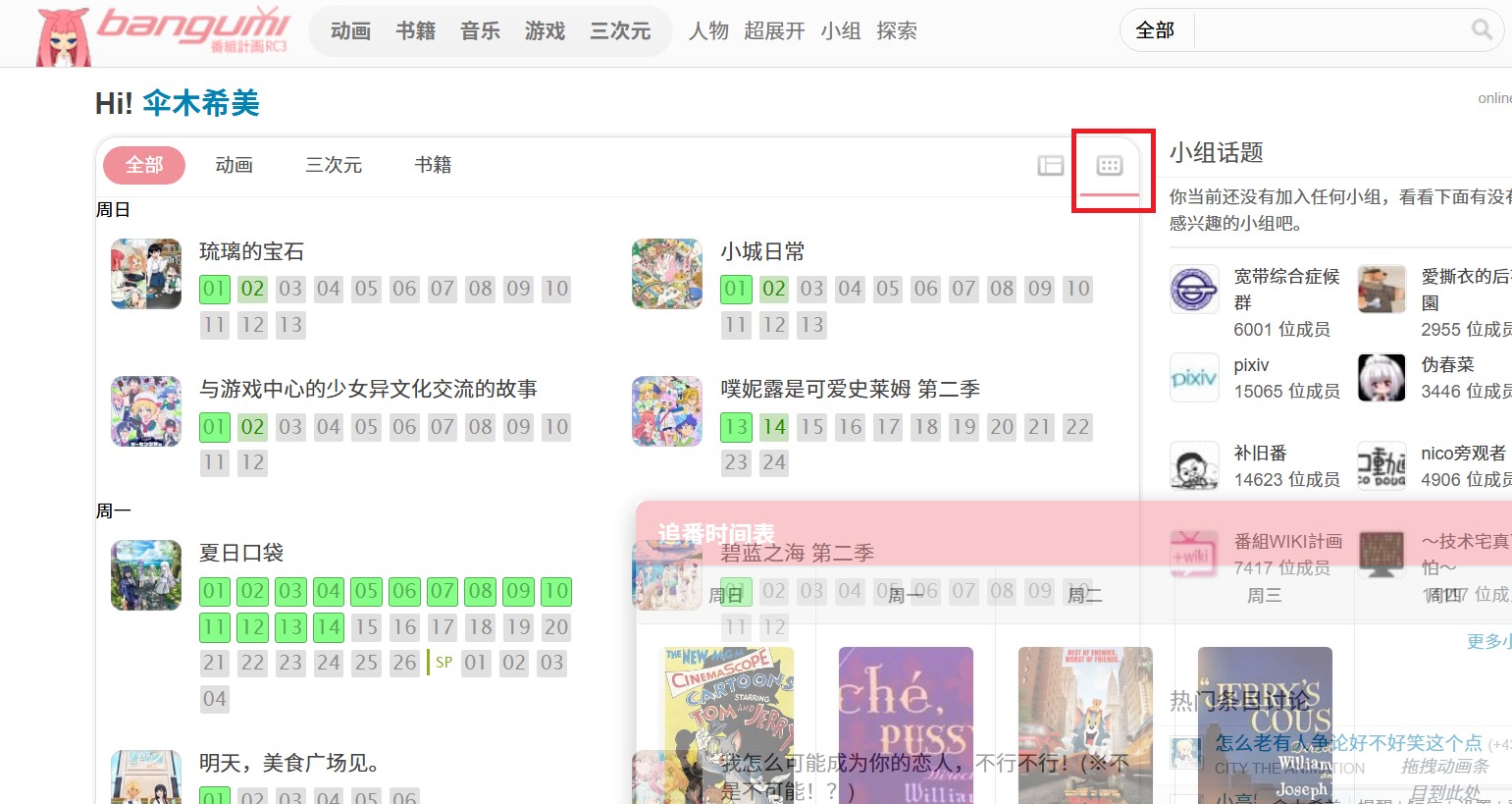
Task: Open 书籍 in top navigation
Action: pos(416,31)
